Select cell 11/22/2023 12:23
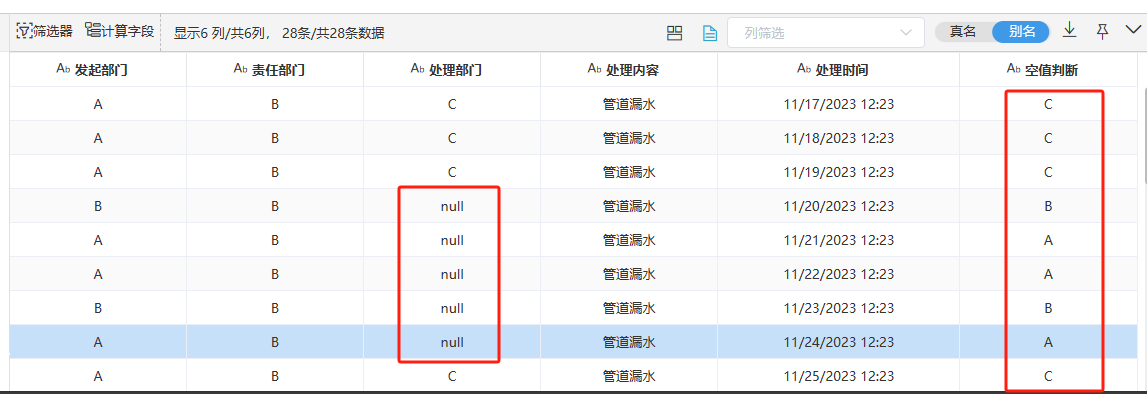This screenshot has height=394, width=1147. 838,274
